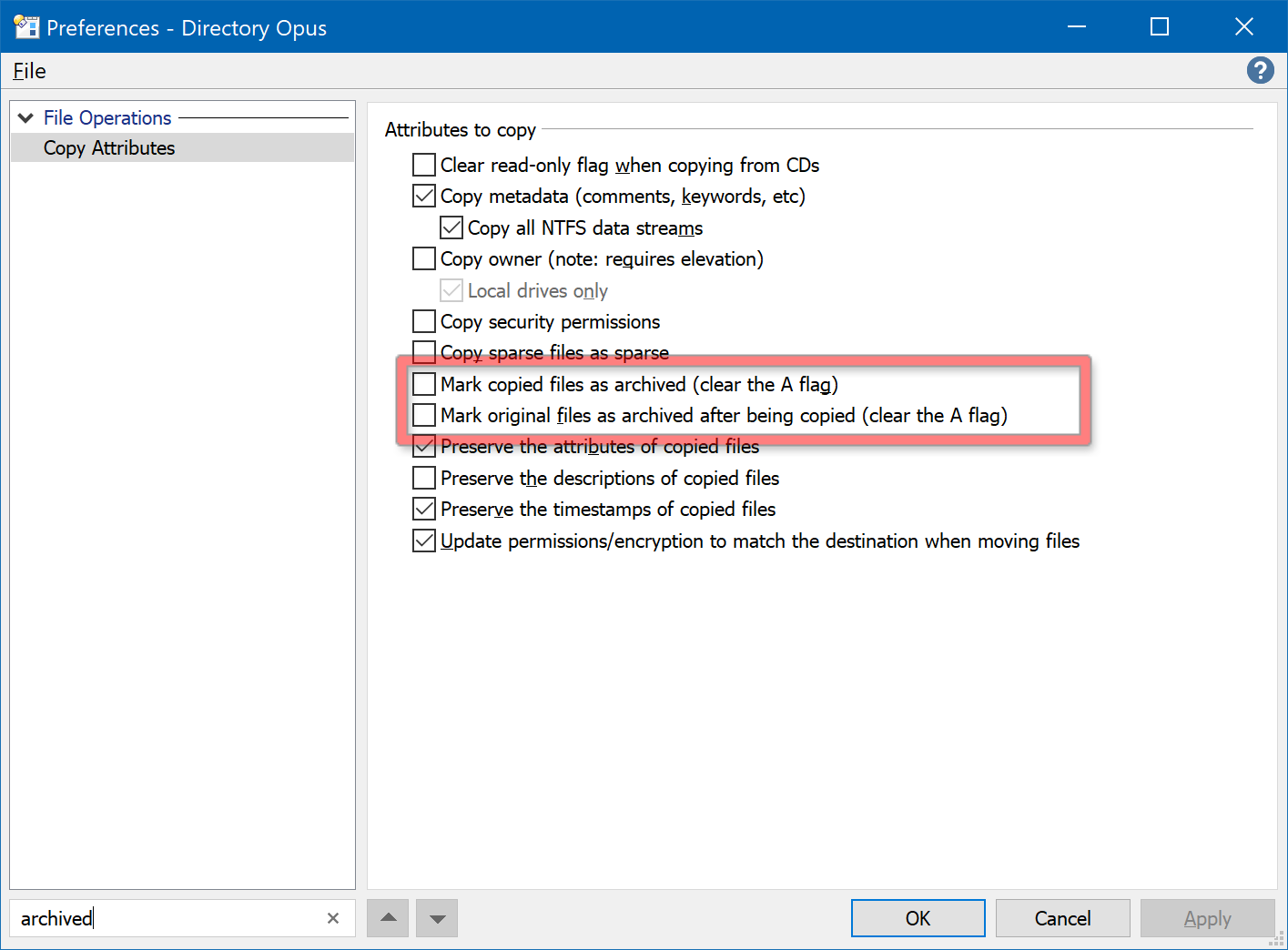Screen dimensions: 1288x950
Task: Click the Local drives only checkbox
Action: pyautogui.click(x=451, y=290)
